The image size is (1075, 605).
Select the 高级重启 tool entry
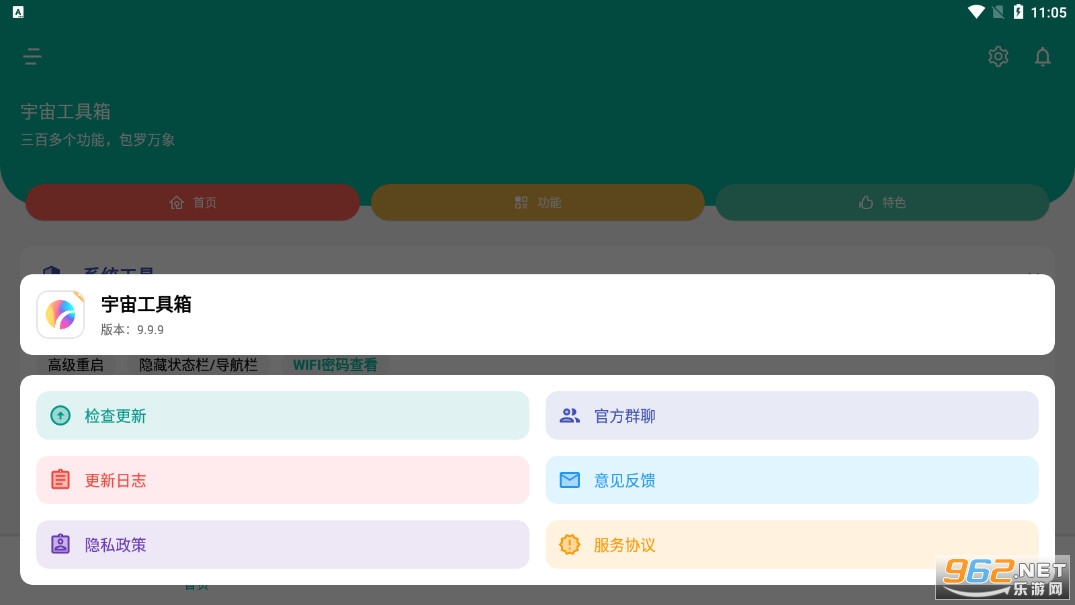[75, 365]
